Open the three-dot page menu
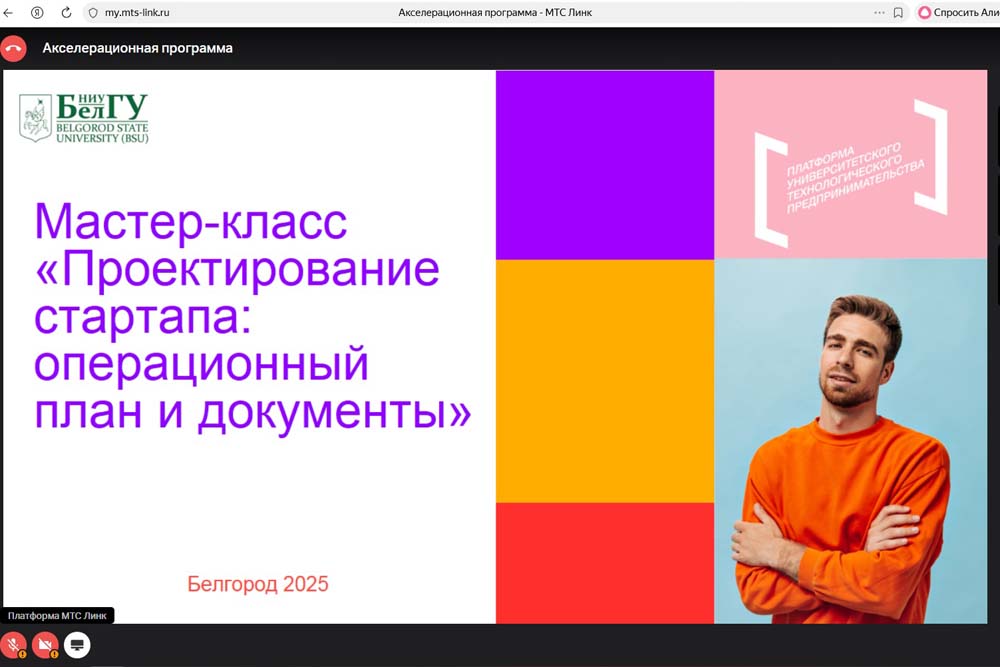1000x667 pixels. click(879, 13)
